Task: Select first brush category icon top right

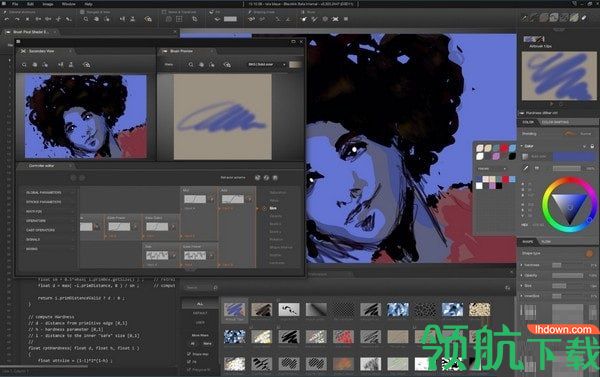Action: (x=524, y=18)
